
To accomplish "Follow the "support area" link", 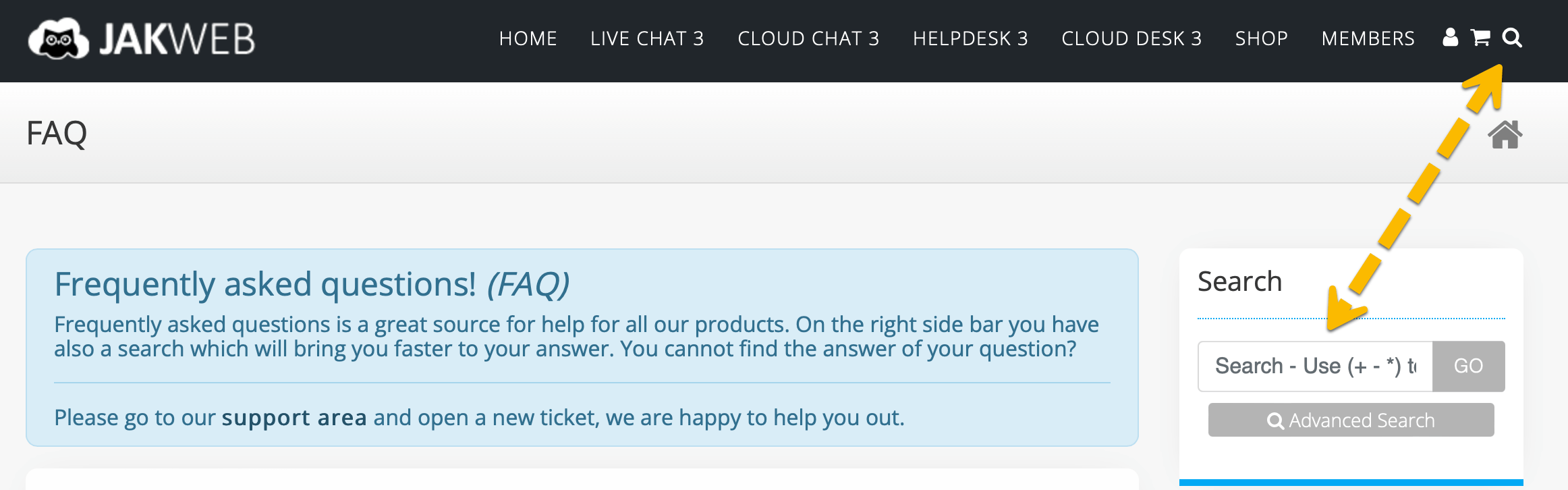I will (x=294, y=418).
